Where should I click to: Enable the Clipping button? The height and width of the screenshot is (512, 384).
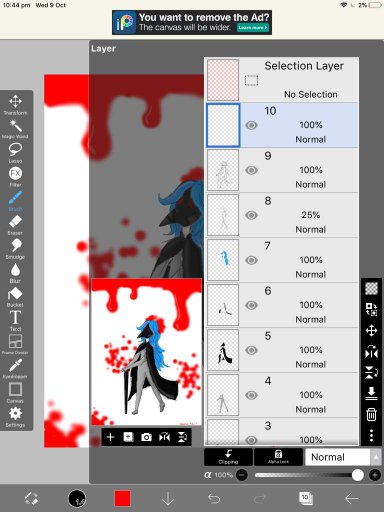228,457
